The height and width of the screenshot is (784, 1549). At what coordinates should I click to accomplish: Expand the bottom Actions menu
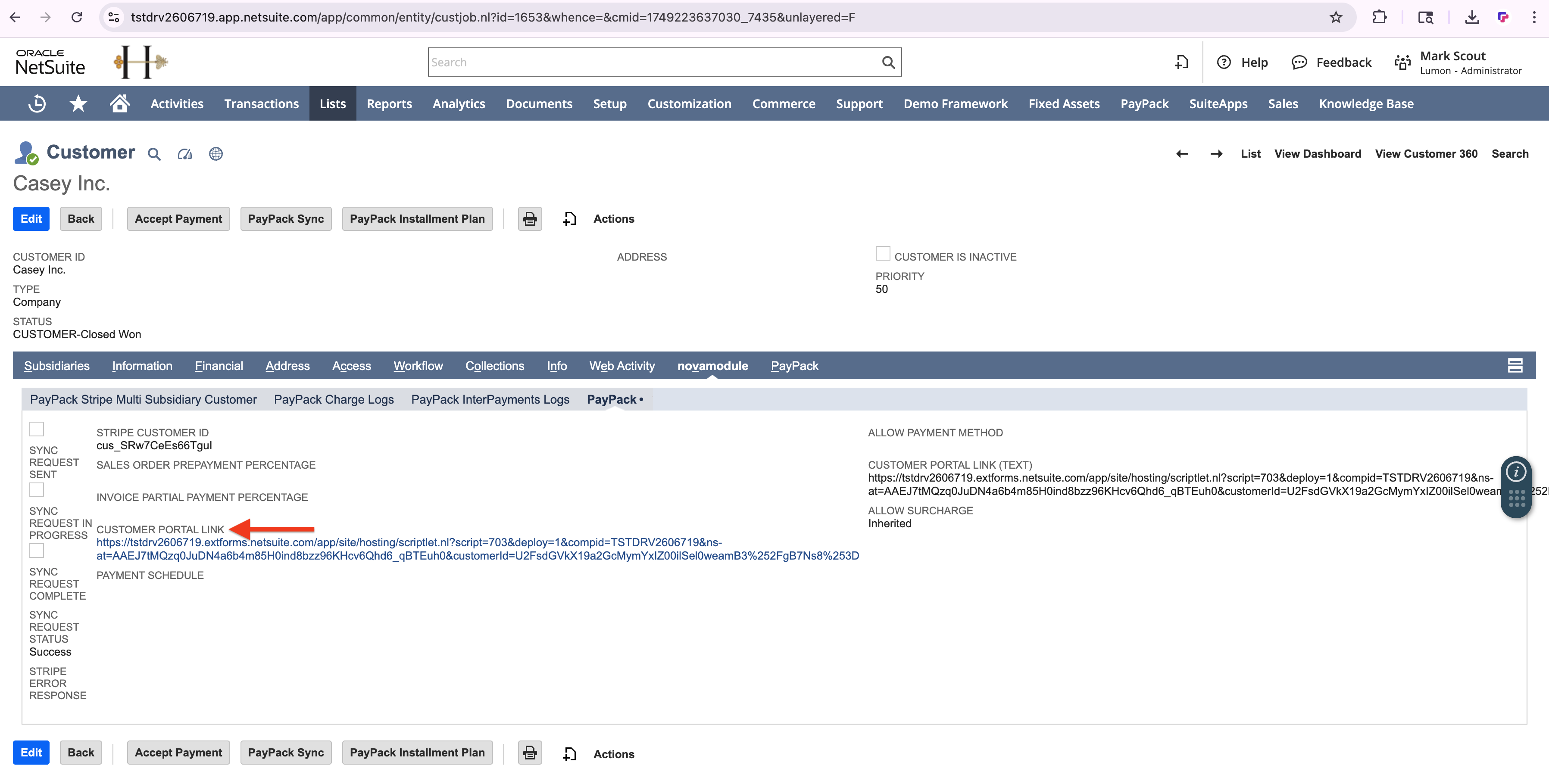click(613, 754)
